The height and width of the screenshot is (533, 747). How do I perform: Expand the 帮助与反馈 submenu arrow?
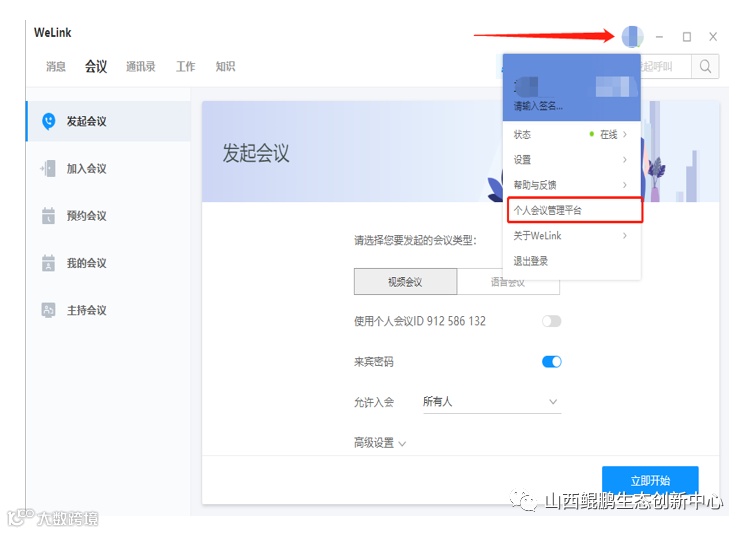click(625, 185)
